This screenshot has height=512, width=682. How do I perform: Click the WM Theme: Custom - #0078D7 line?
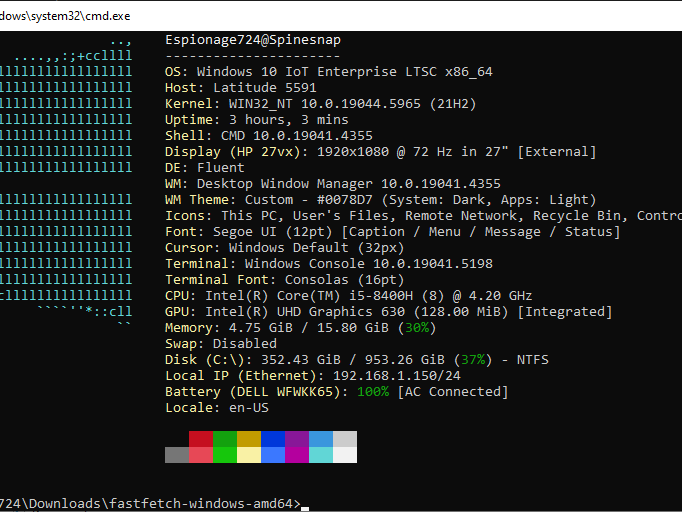pos(381,200)
